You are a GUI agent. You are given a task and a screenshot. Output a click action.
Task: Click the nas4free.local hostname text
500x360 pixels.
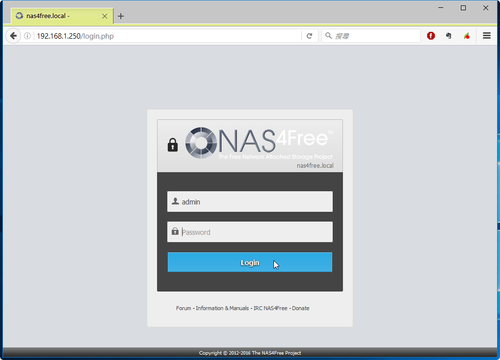coord(315,166)
